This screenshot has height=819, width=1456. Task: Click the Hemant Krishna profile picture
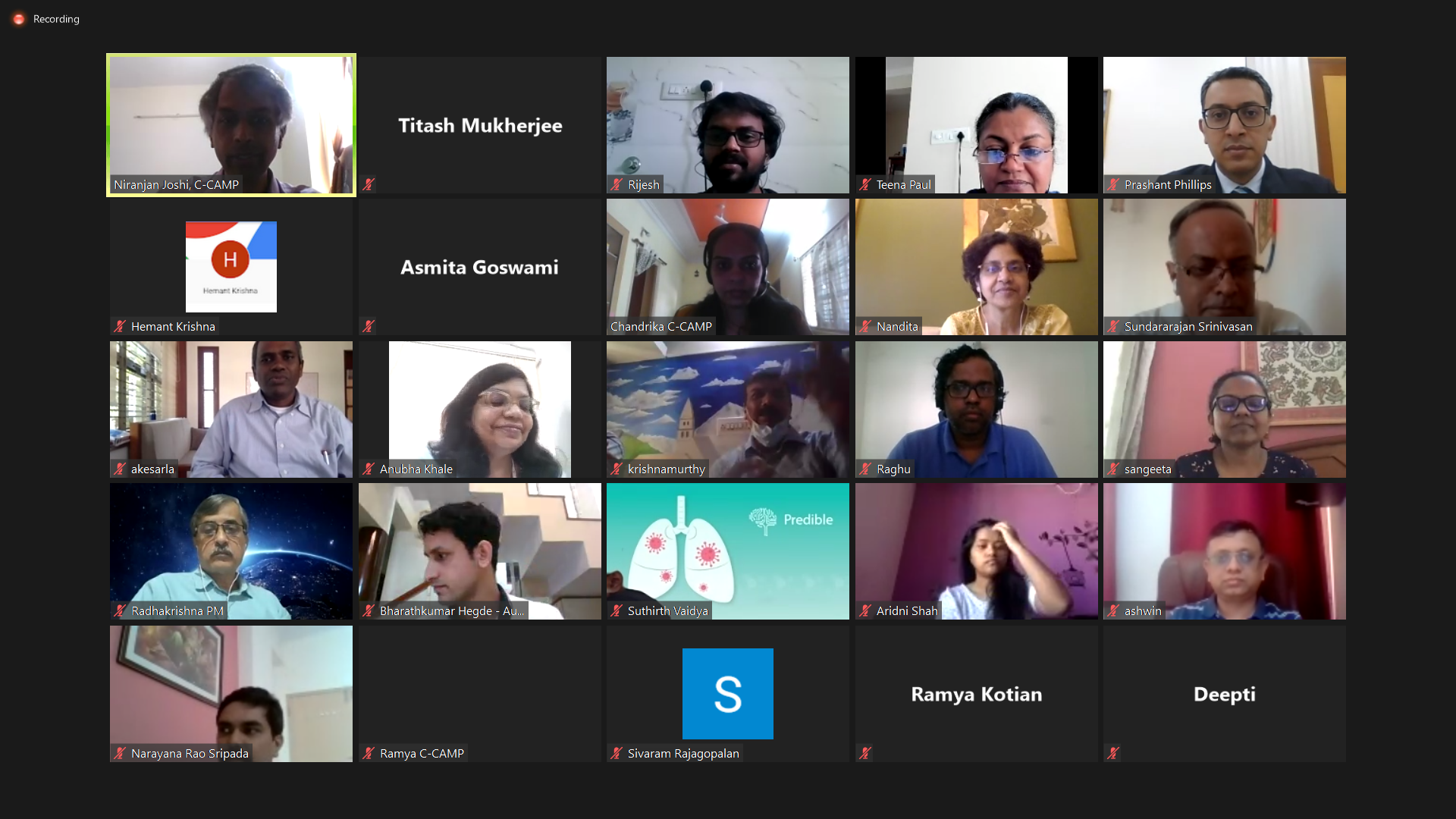point(231,267)
